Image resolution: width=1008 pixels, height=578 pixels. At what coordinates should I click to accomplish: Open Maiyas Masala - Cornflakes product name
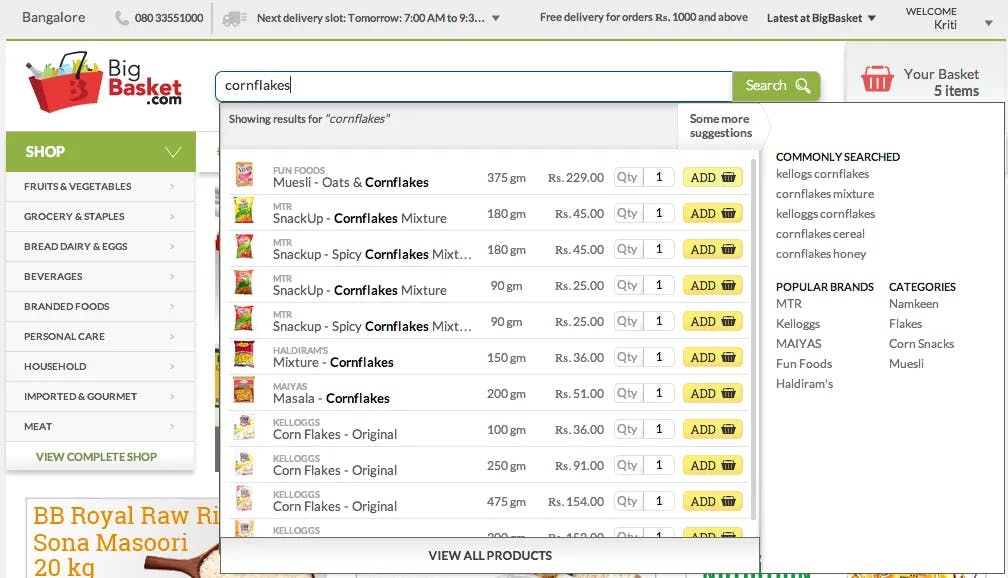[x=331, y=399]
